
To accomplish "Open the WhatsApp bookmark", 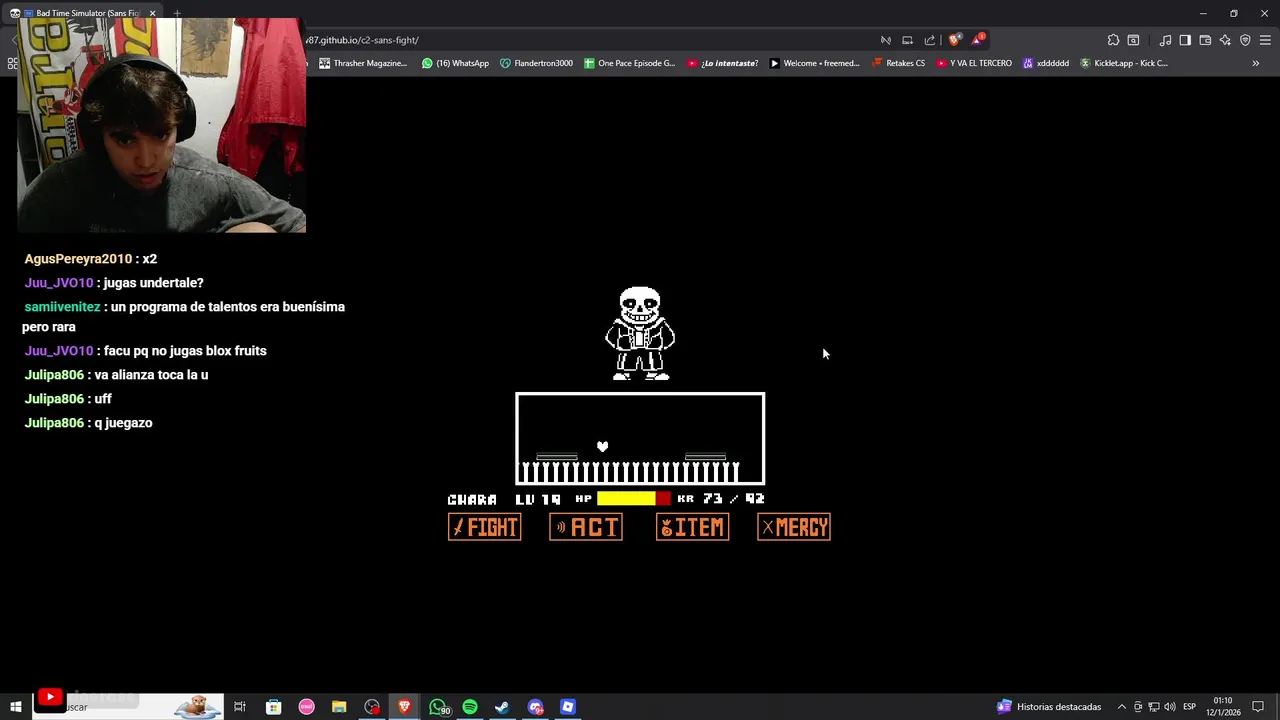I will pyautogui.click(x=456, y=63).
